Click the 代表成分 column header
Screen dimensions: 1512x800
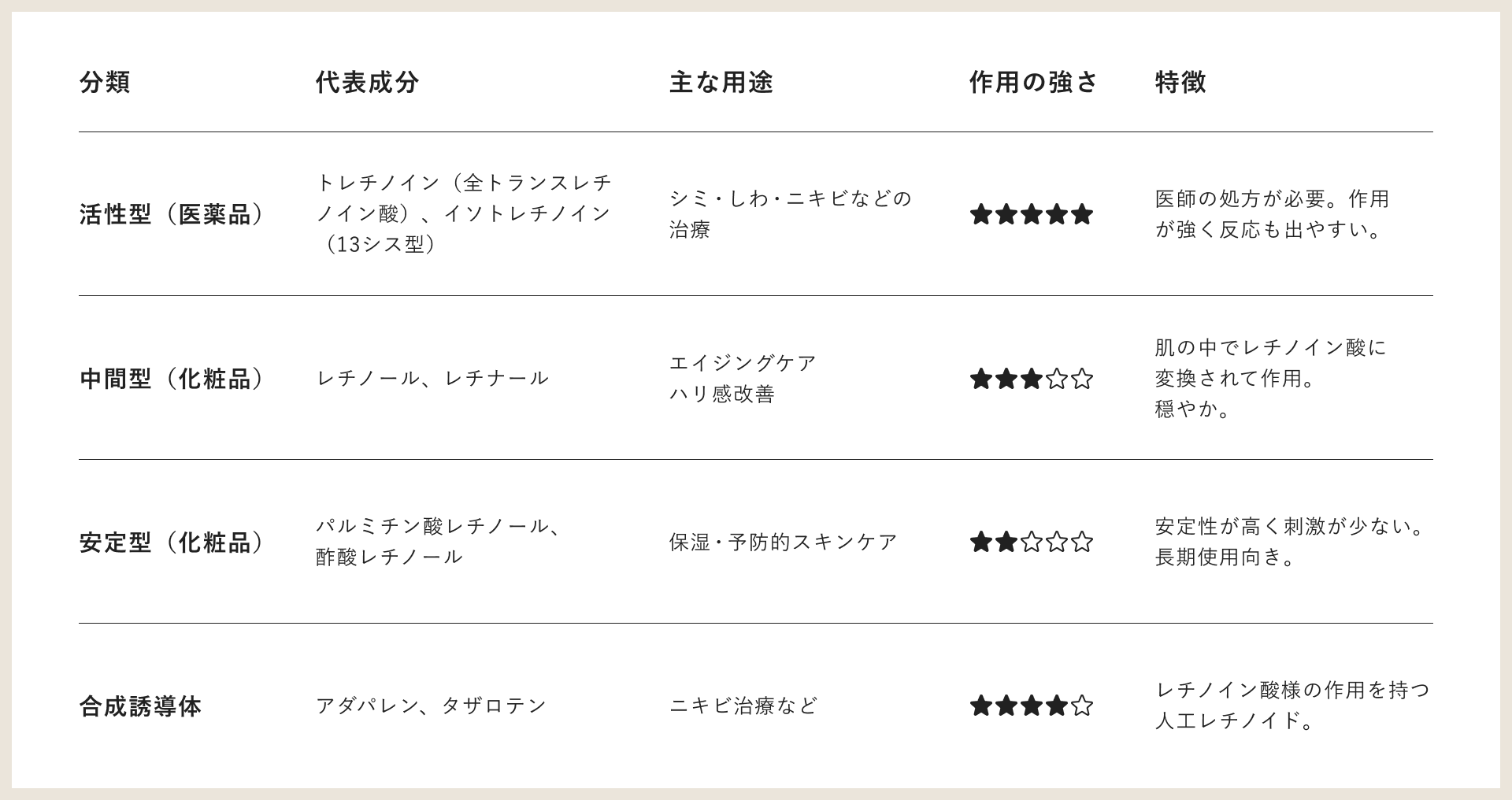coord(367,82)
